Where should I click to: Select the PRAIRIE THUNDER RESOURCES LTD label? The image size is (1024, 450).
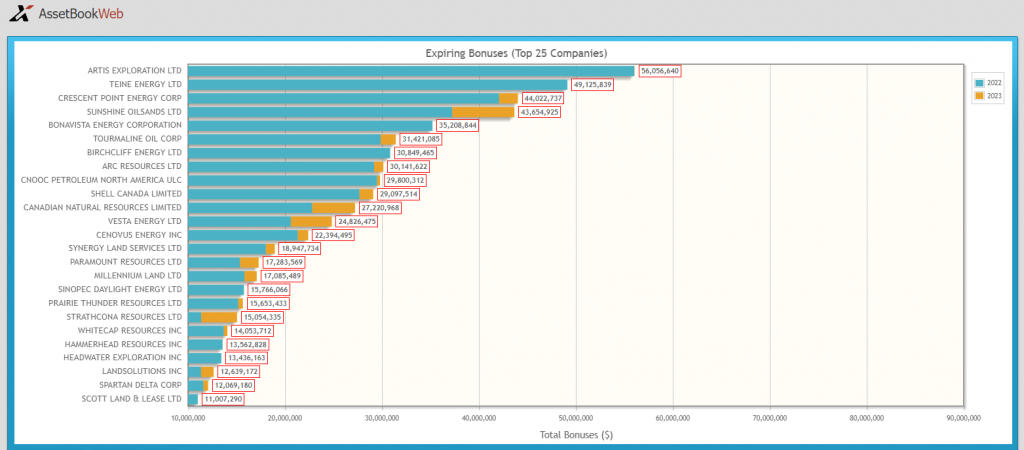pyautogui.click(x=116, y=303)
